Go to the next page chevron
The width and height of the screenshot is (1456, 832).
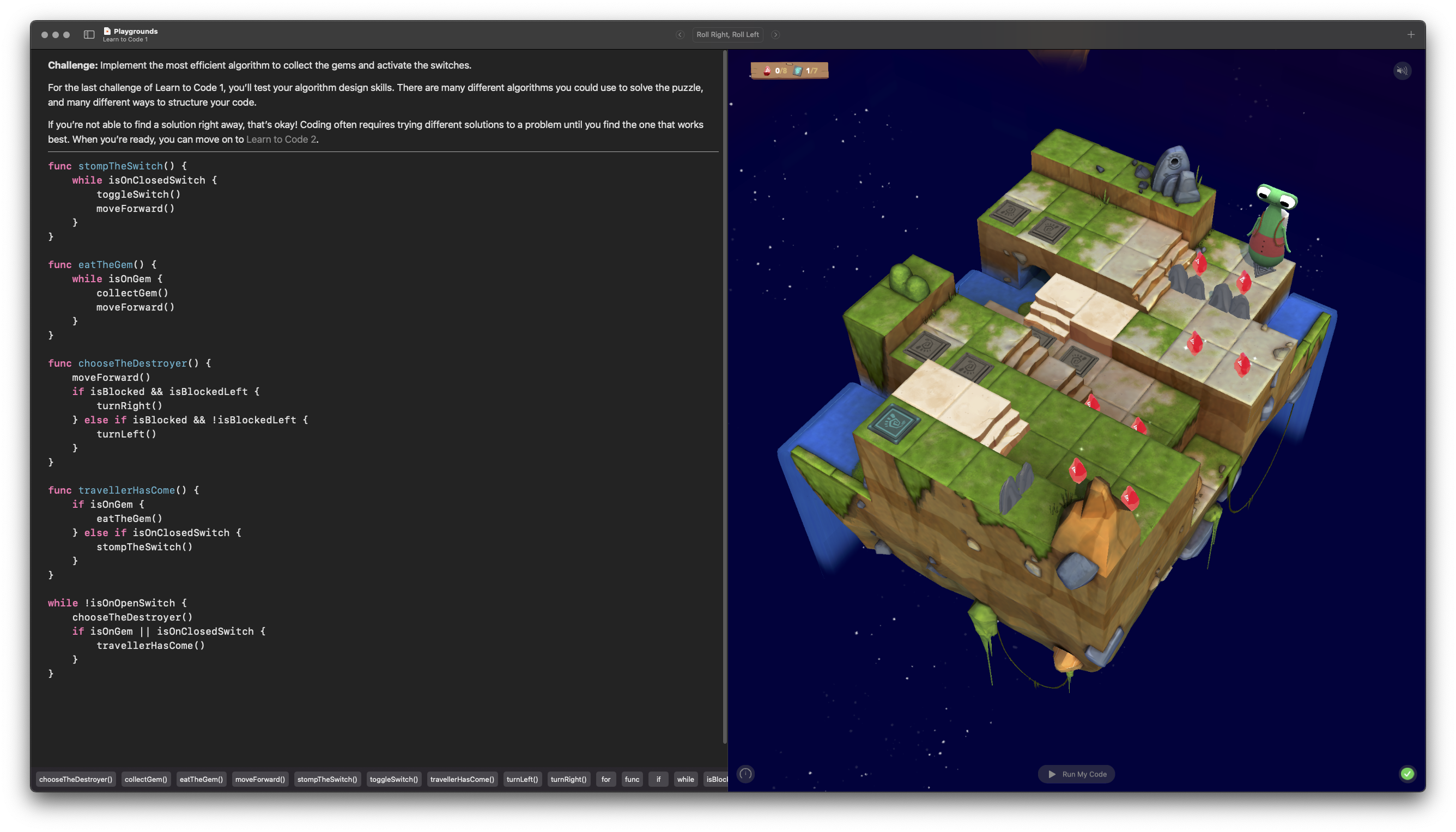tap(775, 34)
